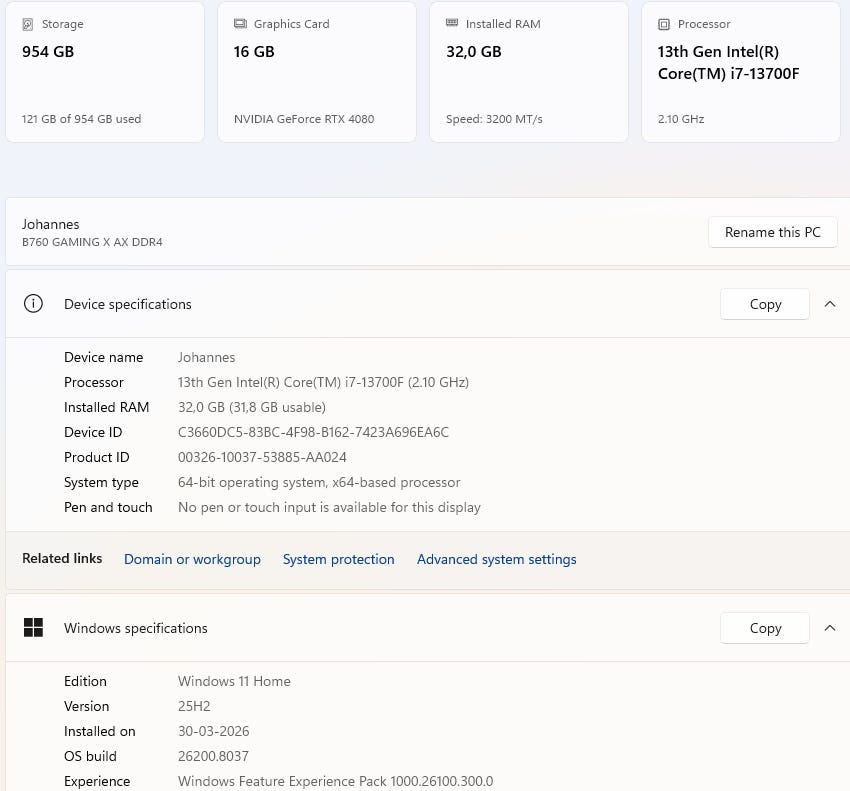
Task: Click the Graphics Card icon
Action: click(x=240, y=24)
